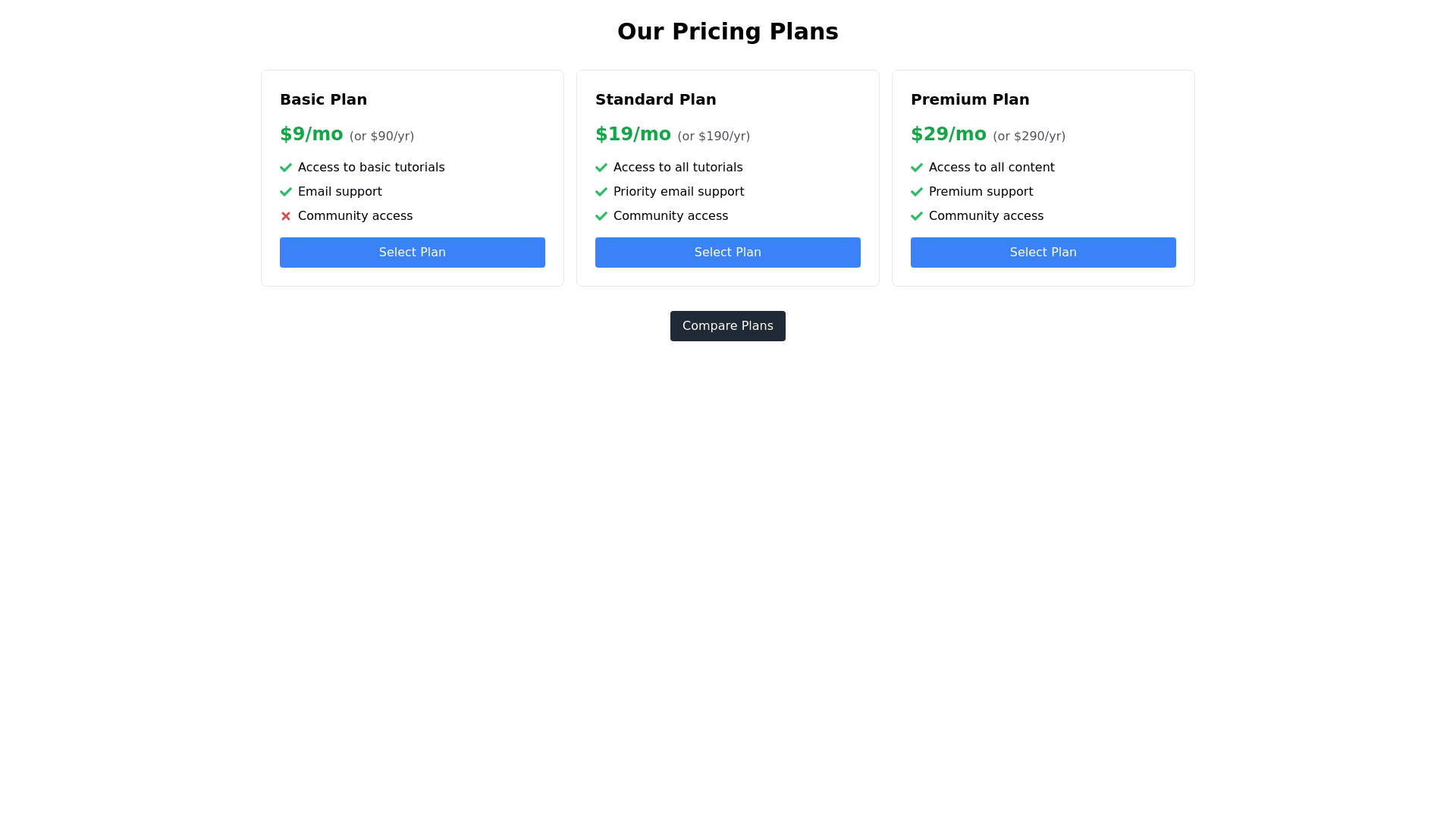The width and height of the screenshot is (1456, 819).
Task: Open the Compare Plans button
Action: click(727, 326)
